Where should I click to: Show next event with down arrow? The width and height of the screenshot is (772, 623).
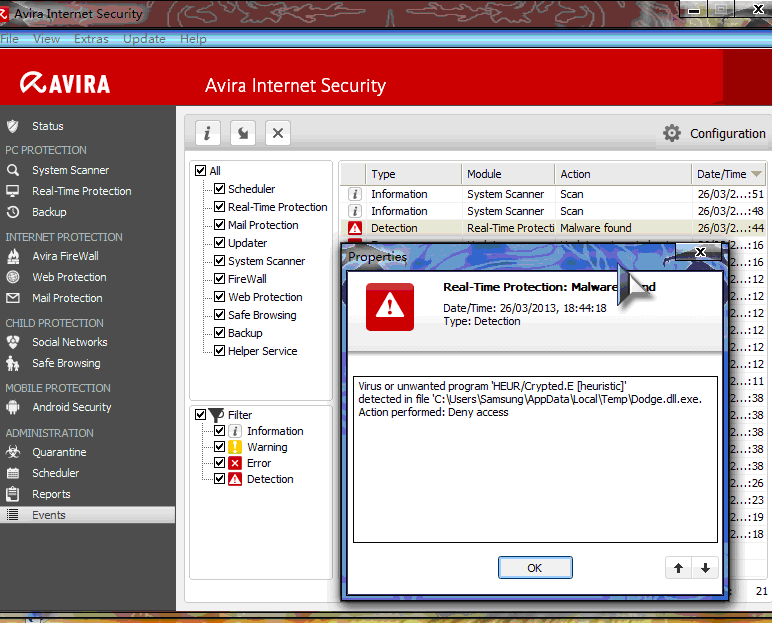(705, 568)
